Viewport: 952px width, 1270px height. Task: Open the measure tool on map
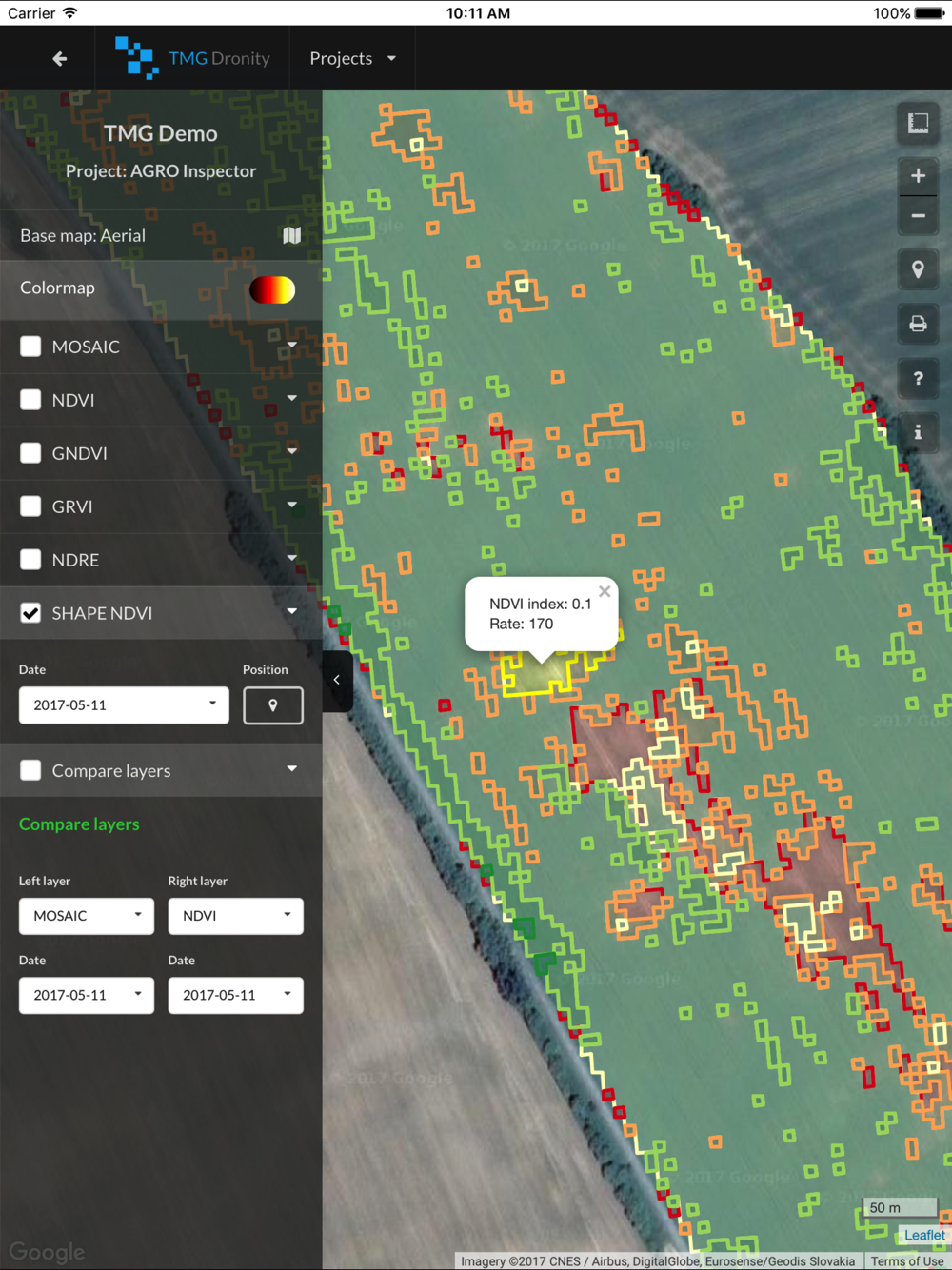[918, 123]
